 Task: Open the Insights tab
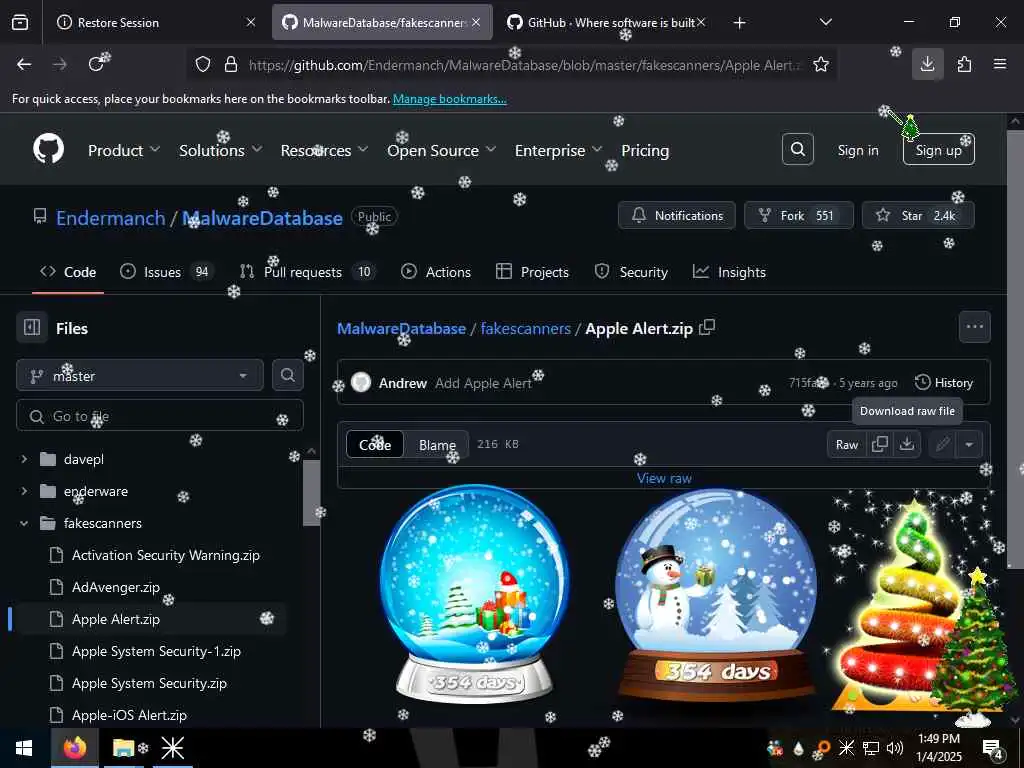[x=729, y=272]
